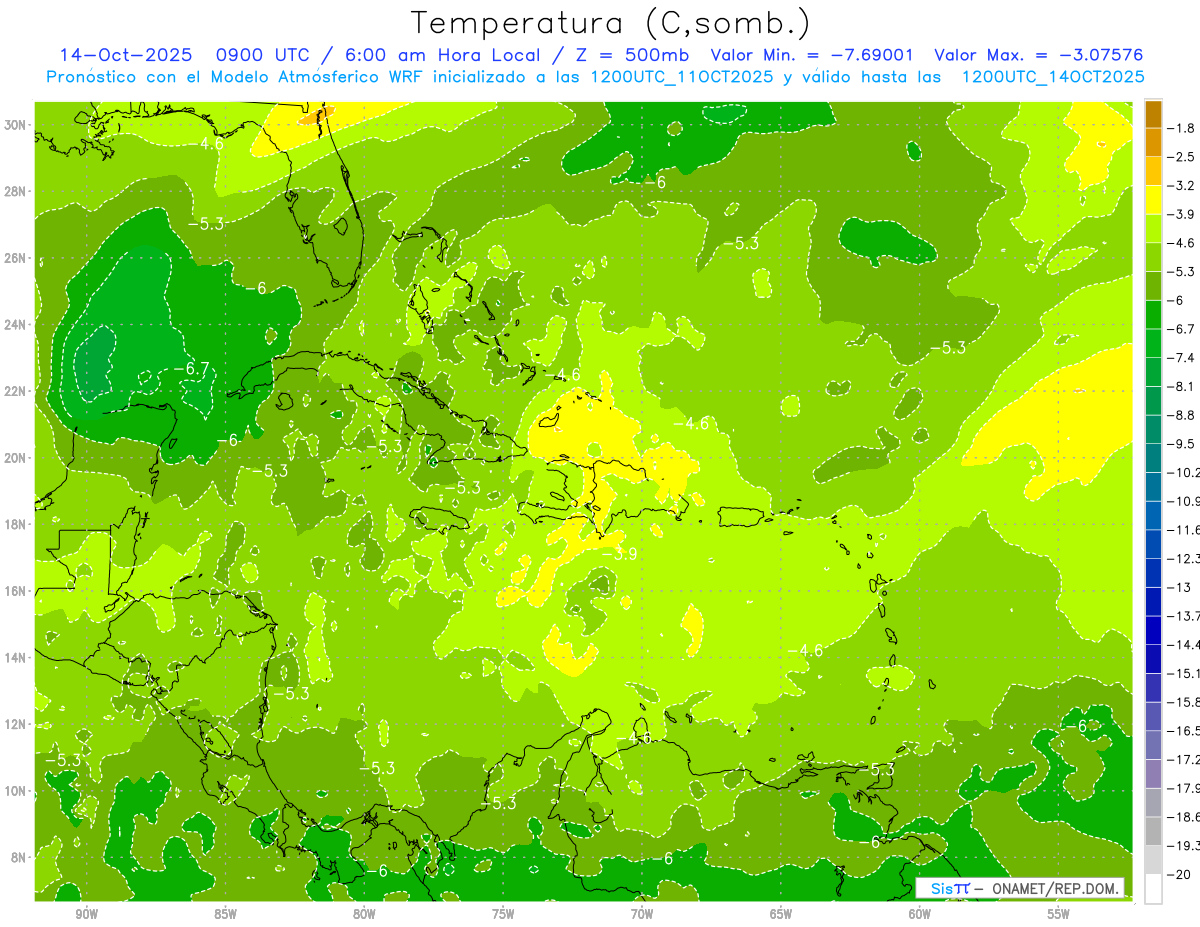This screenshot has height=927, width=1200.
Task: Click the '85W' longitude tick label
Action: (225, 914)
